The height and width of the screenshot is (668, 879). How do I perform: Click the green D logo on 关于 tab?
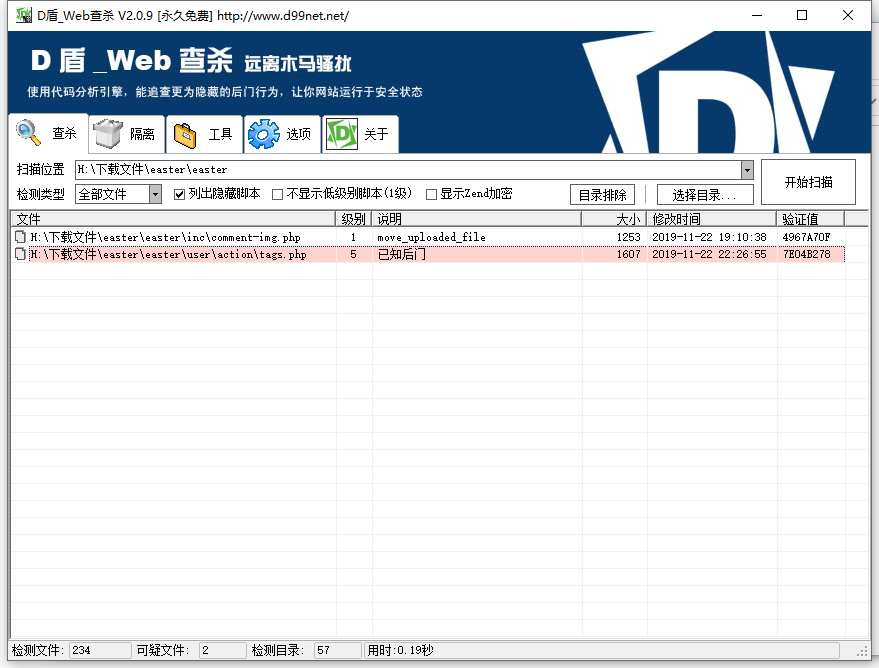pos(342,134)
